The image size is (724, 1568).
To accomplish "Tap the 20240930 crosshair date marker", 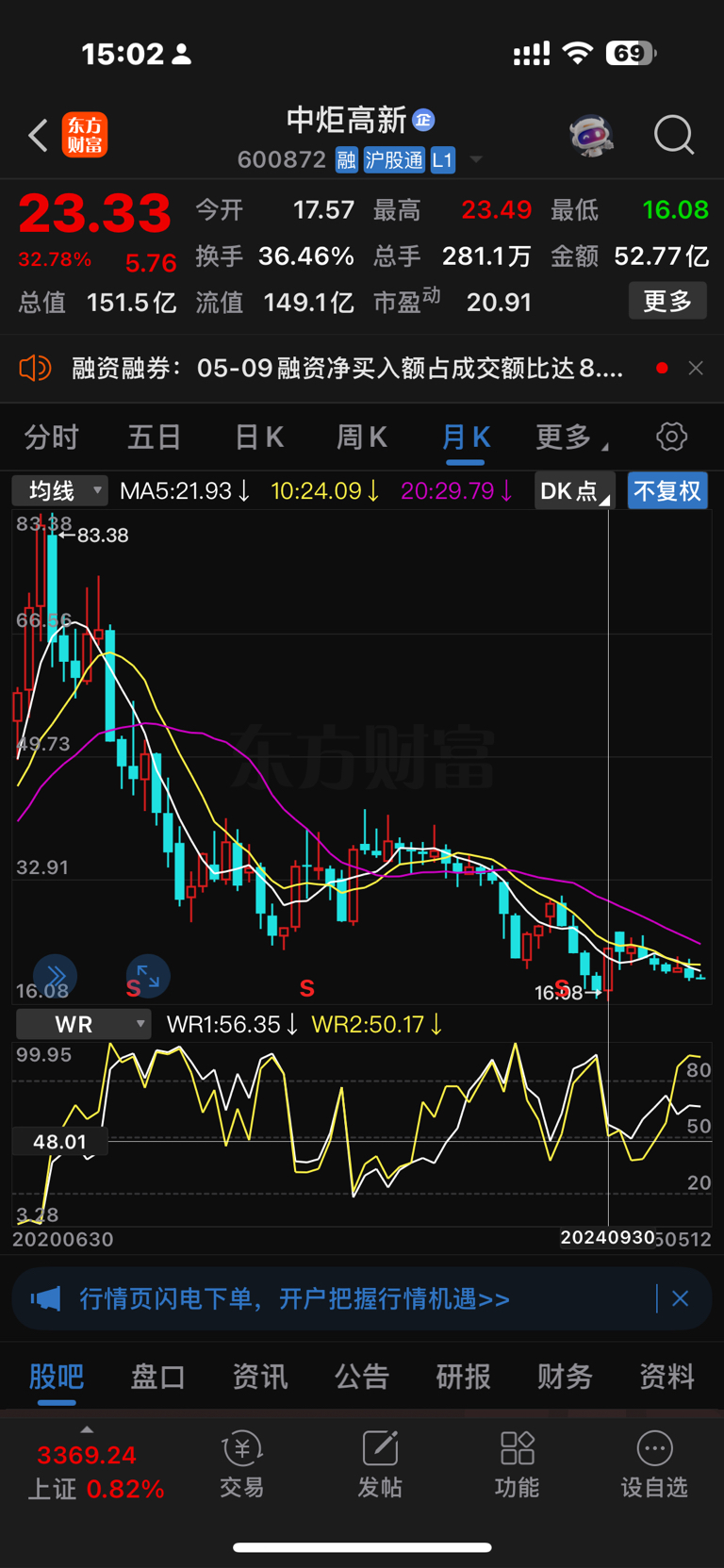I will [x=607, y=1237].
